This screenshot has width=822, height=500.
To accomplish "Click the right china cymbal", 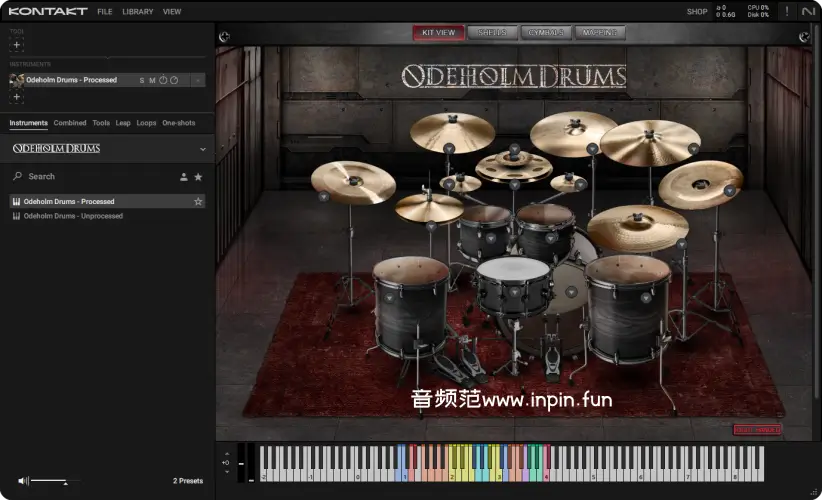I will tap(700, 184).
